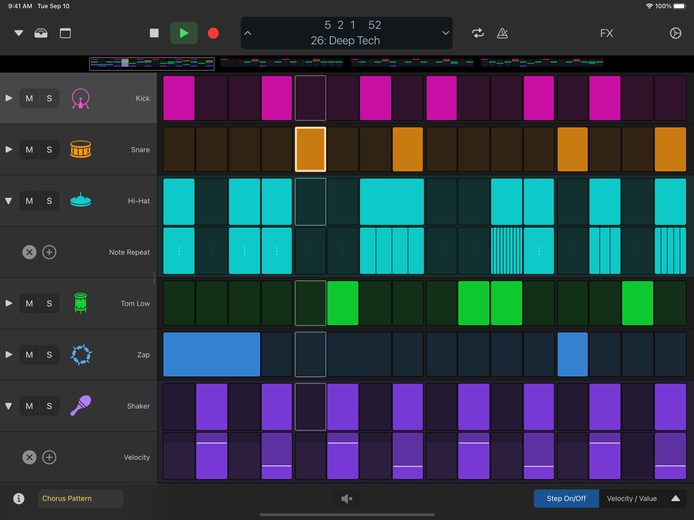The width and height of the screenshot is (694, 520).
Task: Click the Chorus Pattern name field
Action: [81, 499]
